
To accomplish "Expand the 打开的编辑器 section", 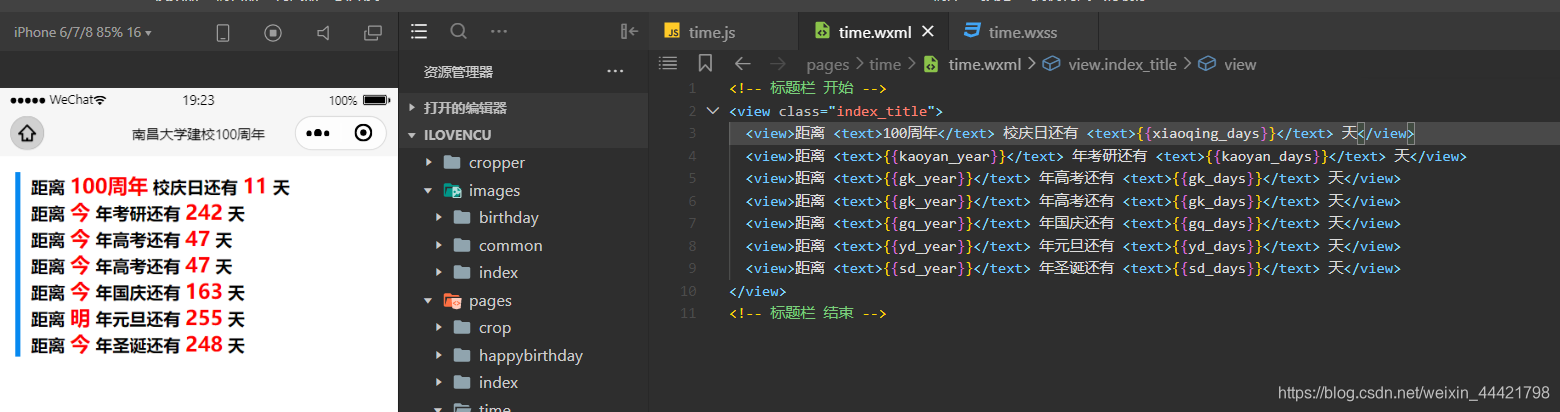I will point(523,107).
